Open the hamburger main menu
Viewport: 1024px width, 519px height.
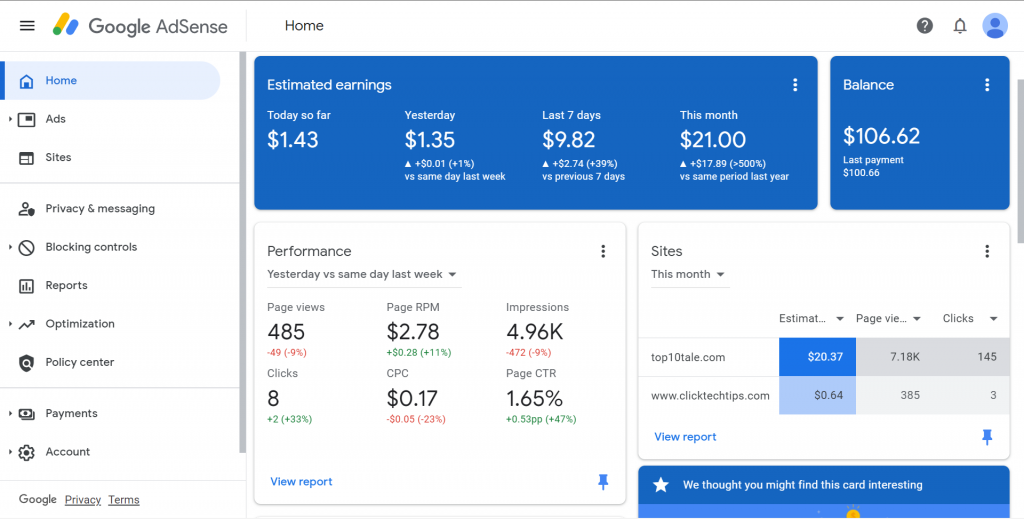27,26
